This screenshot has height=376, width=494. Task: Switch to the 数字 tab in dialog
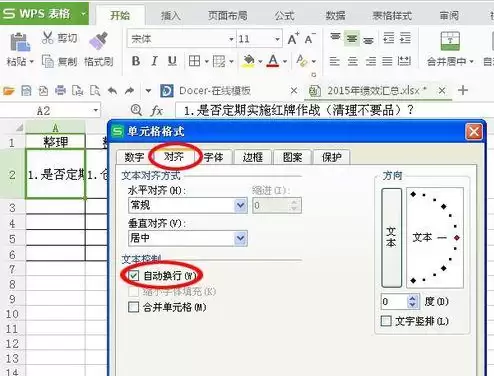click(134, 157)
